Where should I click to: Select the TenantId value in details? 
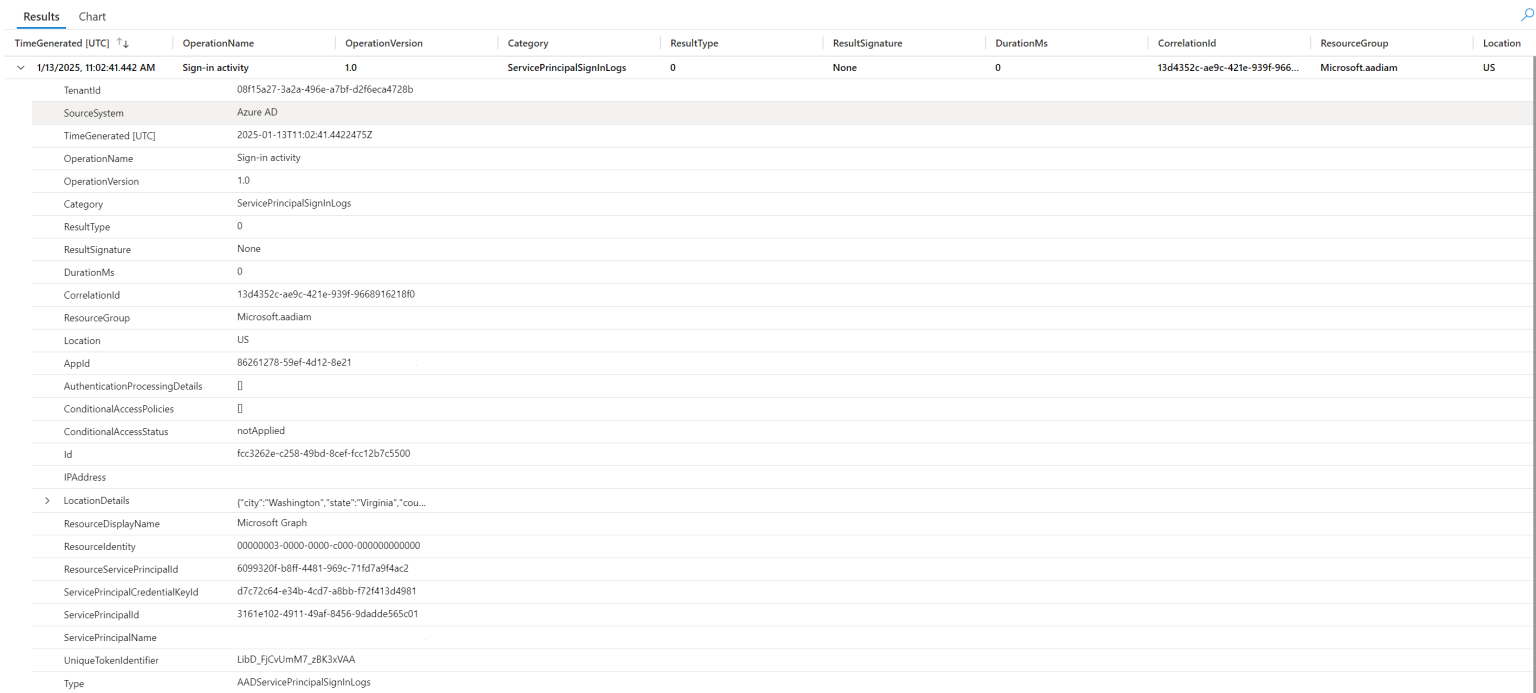[x=324, y=89]
